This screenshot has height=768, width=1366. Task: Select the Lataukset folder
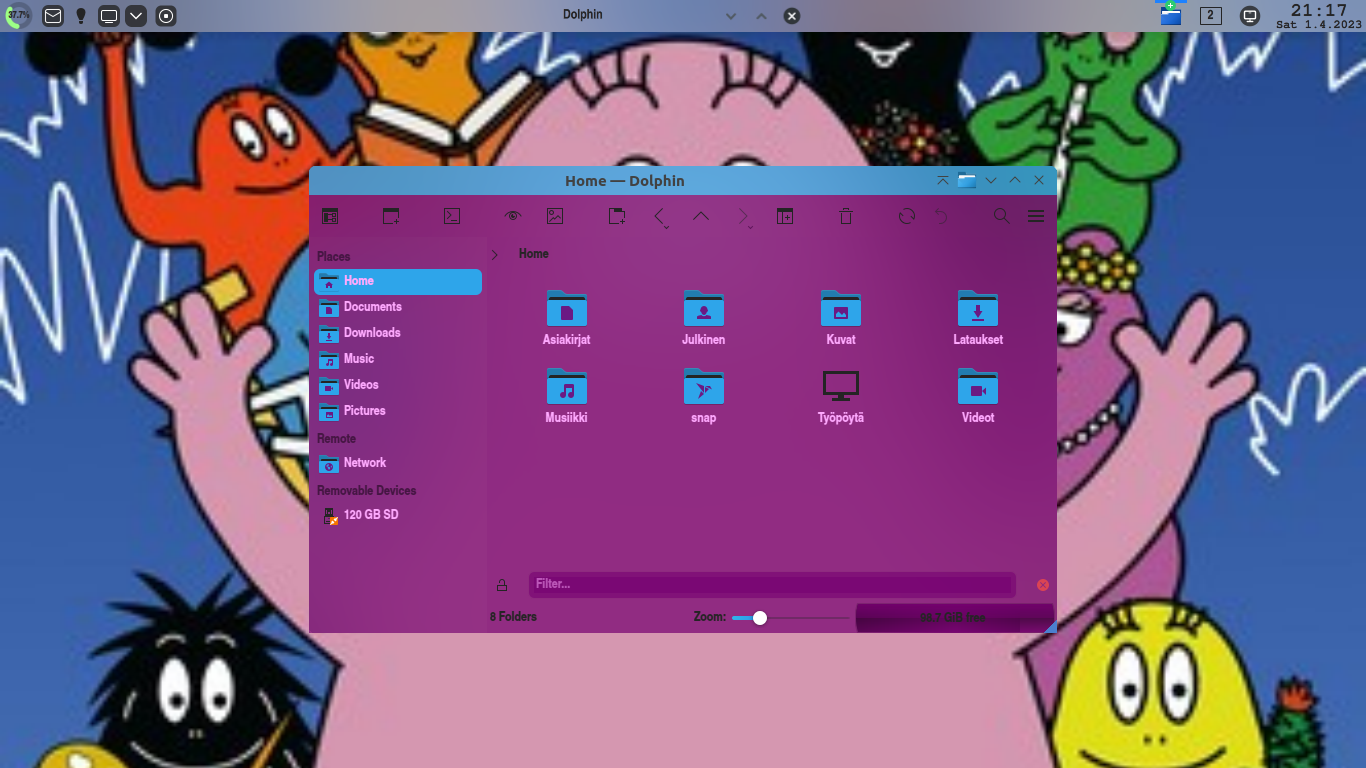[x=978, y=318]
